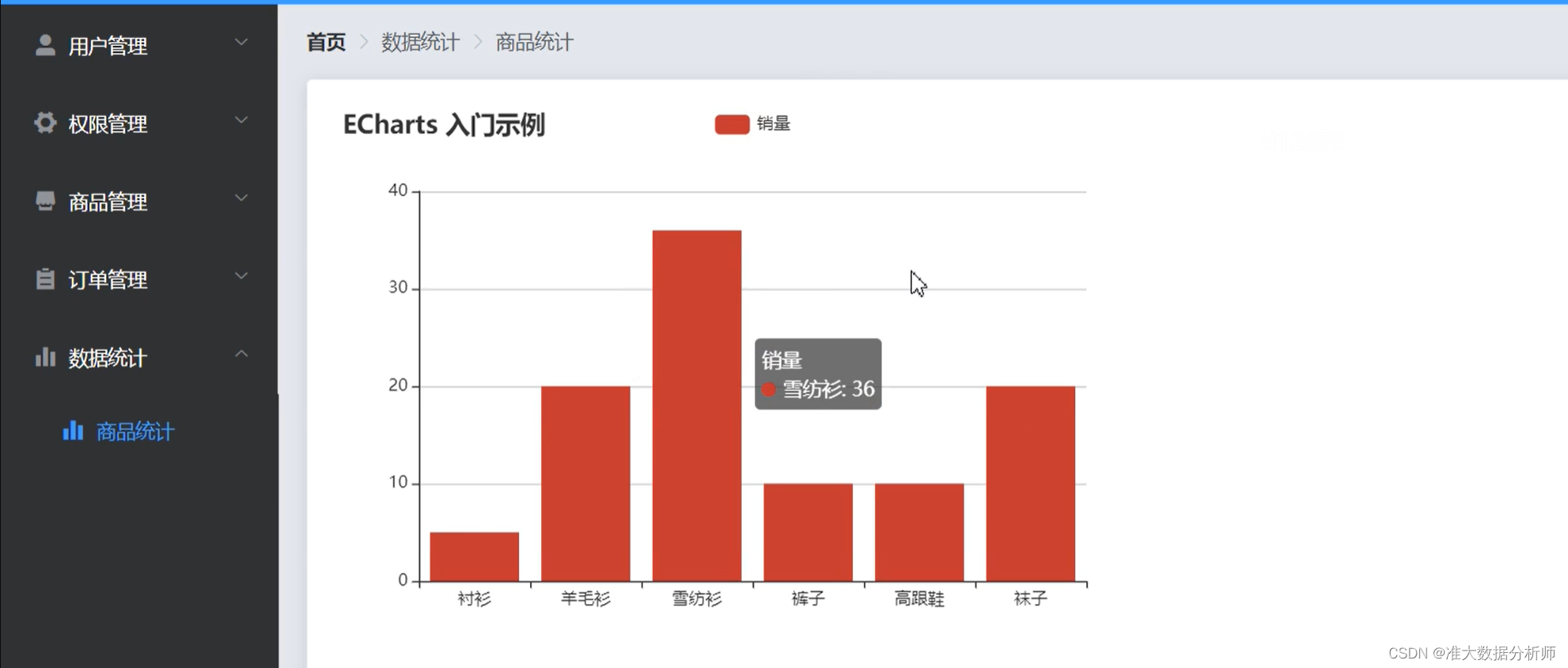Click the 袜子 x-axis label
This screenshot has width=1568, height=668.
[1031, 598]
